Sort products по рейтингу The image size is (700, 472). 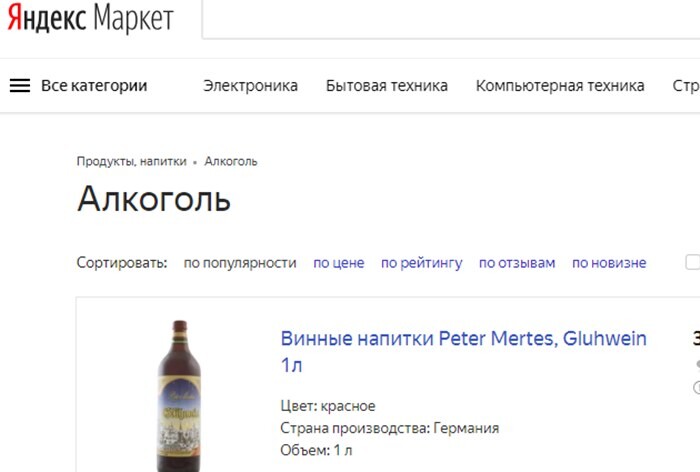click(421, 263)
